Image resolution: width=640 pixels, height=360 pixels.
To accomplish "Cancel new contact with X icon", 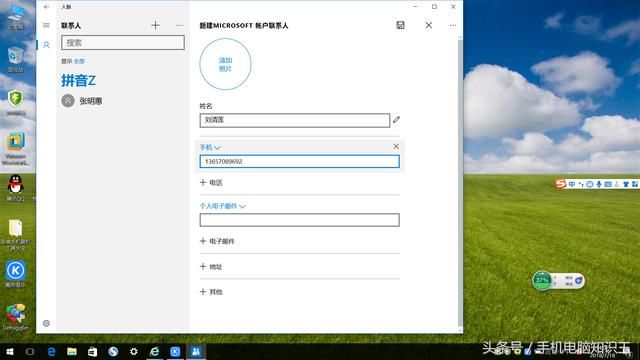I will point(429,25).
